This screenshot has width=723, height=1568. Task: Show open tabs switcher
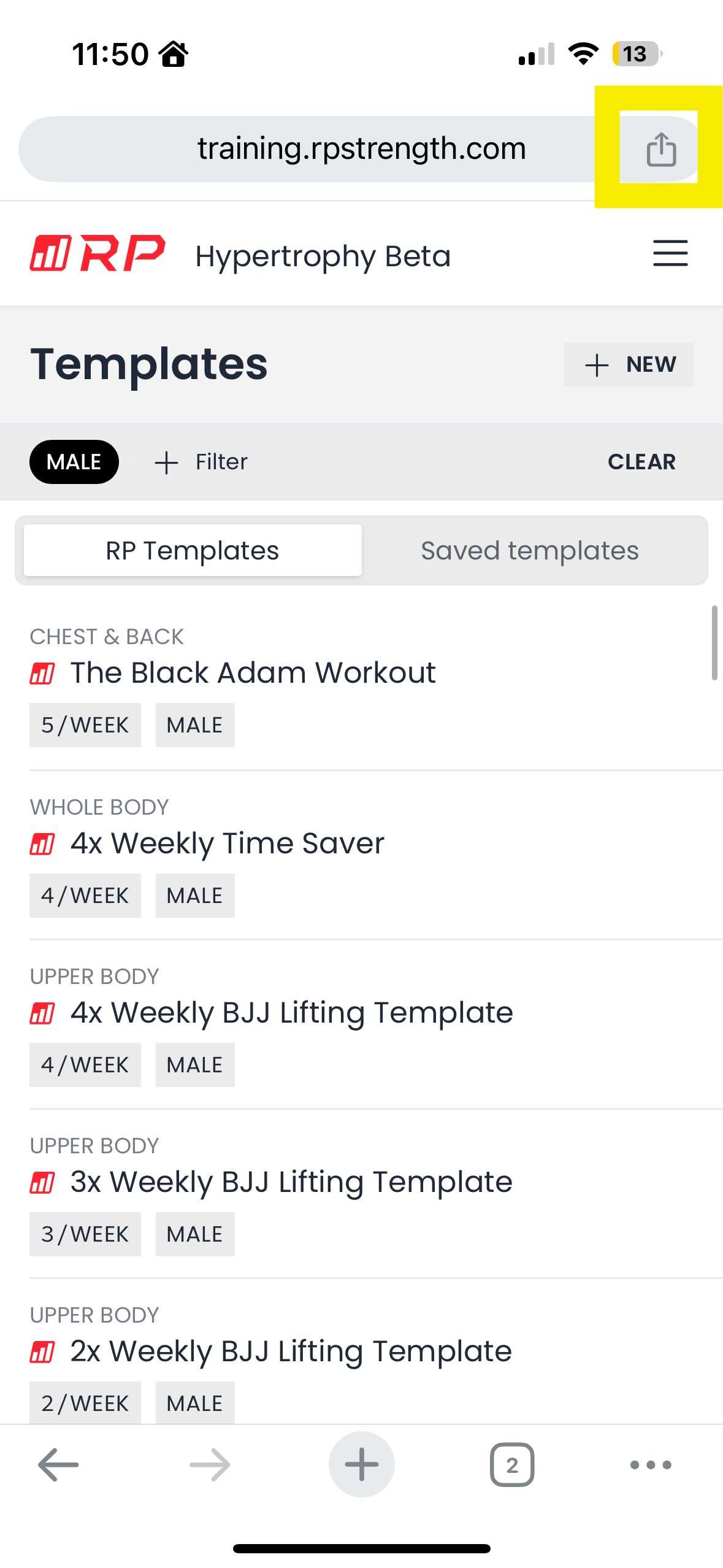tap(512, 1465)
